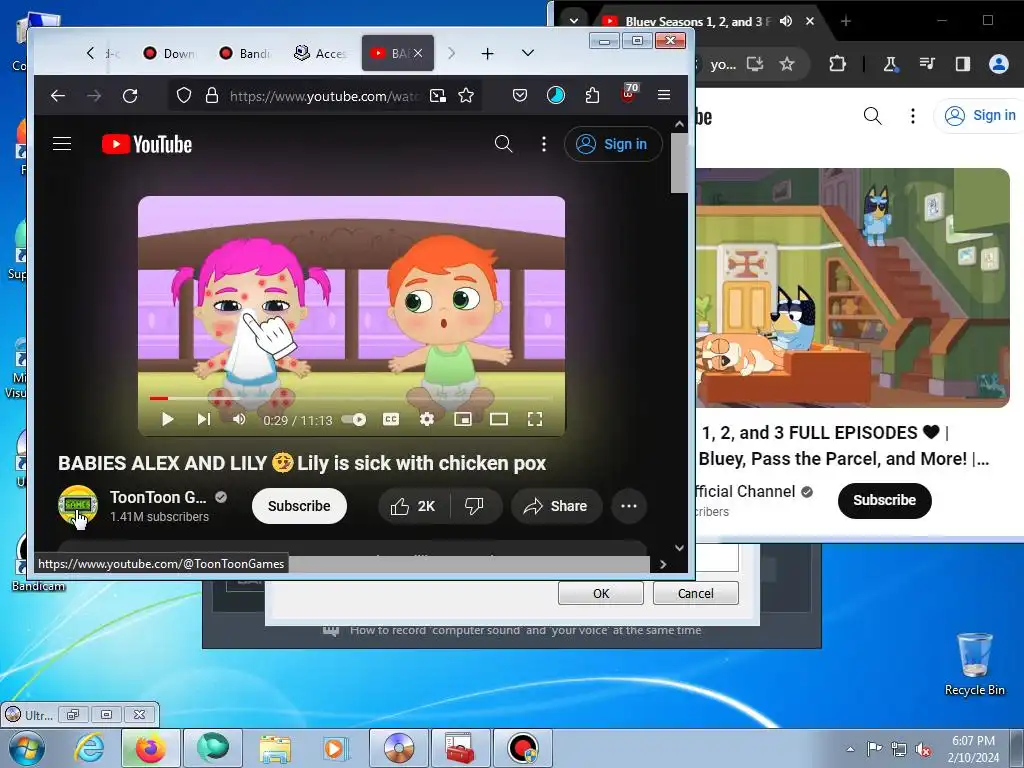Search YouTube in the Chrome window
Screen dimensions: 1024x768
click(x=872, y=116)
